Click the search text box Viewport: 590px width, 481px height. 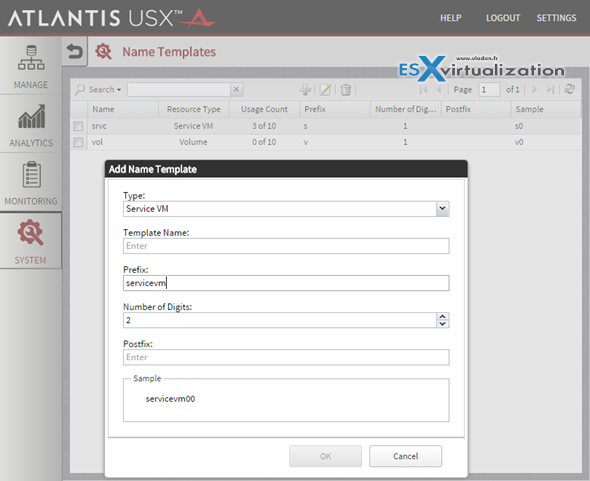coord(178,90)
